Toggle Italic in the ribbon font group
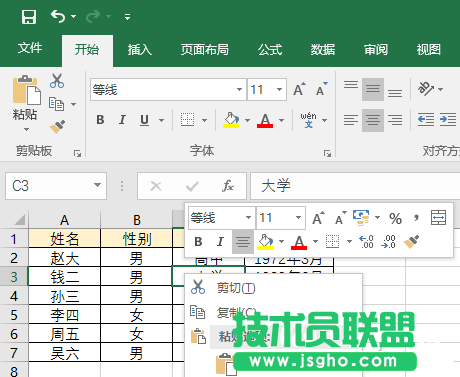This screenshot has height=377, width=460. [122, 120]
